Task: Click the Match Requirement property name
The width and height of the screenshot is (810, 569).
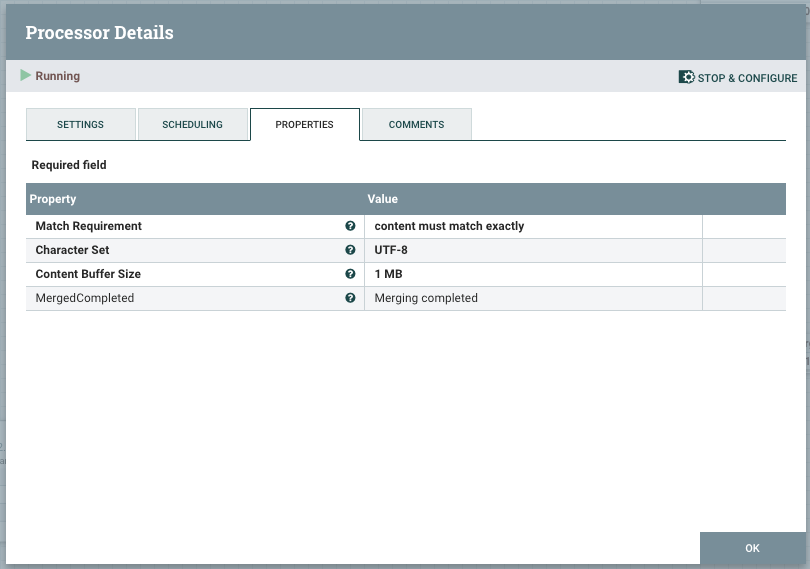Action: click(x=88, y=226)
